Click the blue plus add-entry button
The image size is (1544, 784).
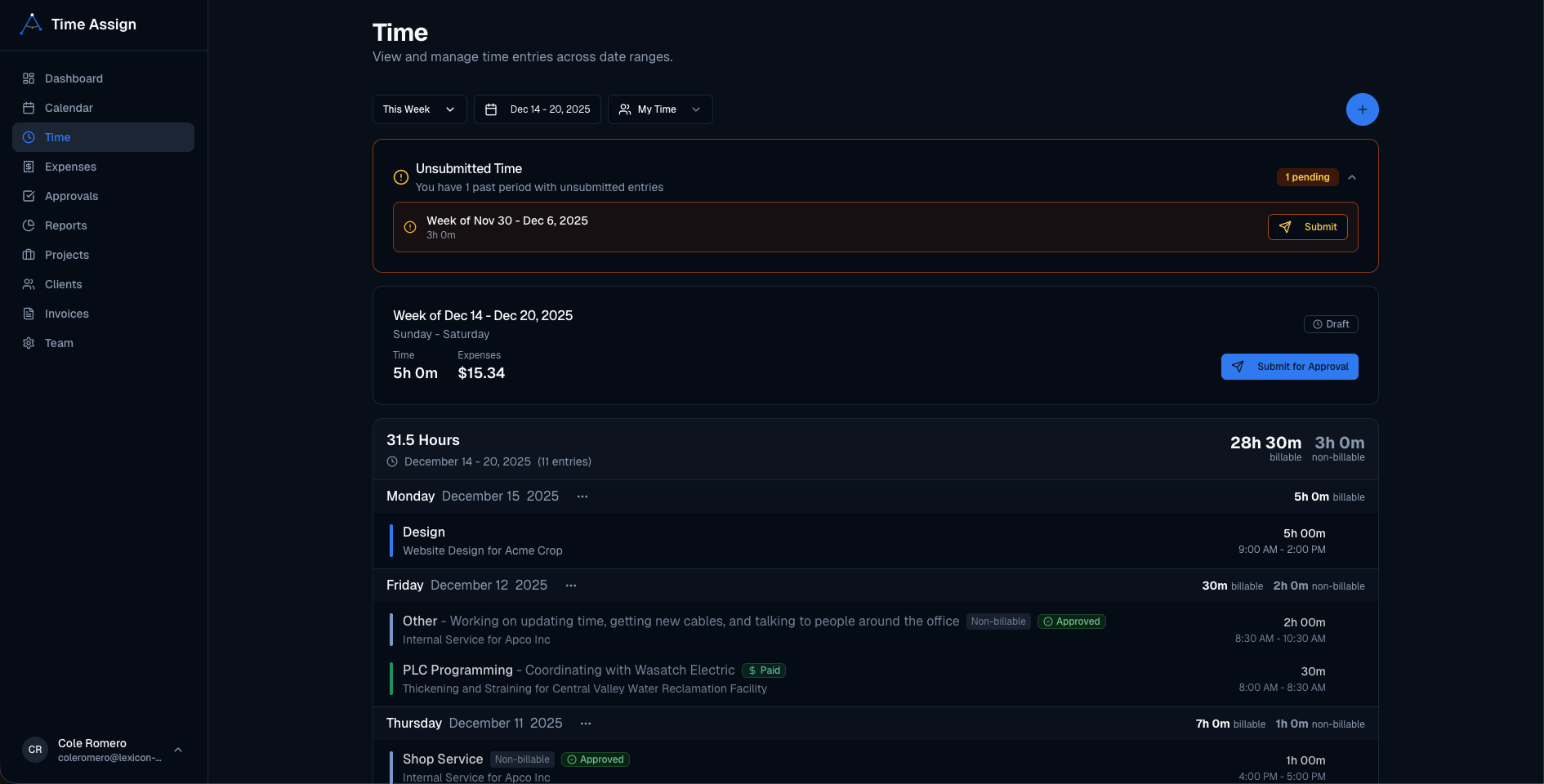pyautogui.click(x=1362, y=109)
